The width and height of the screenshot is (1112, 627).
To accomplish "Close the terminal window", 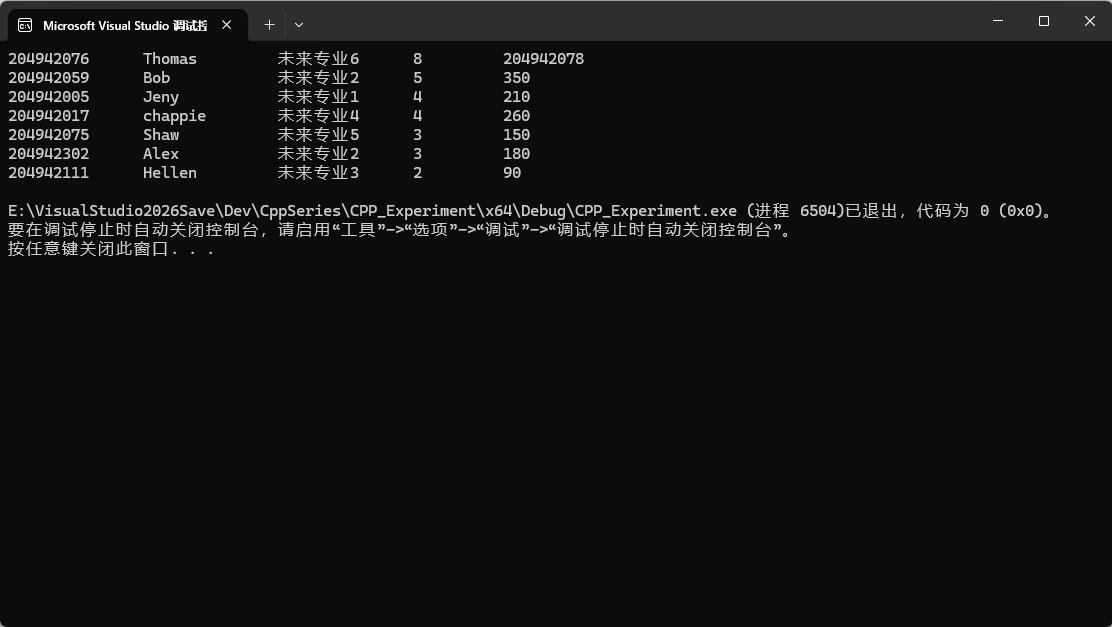I will [x=1089, y=21].
